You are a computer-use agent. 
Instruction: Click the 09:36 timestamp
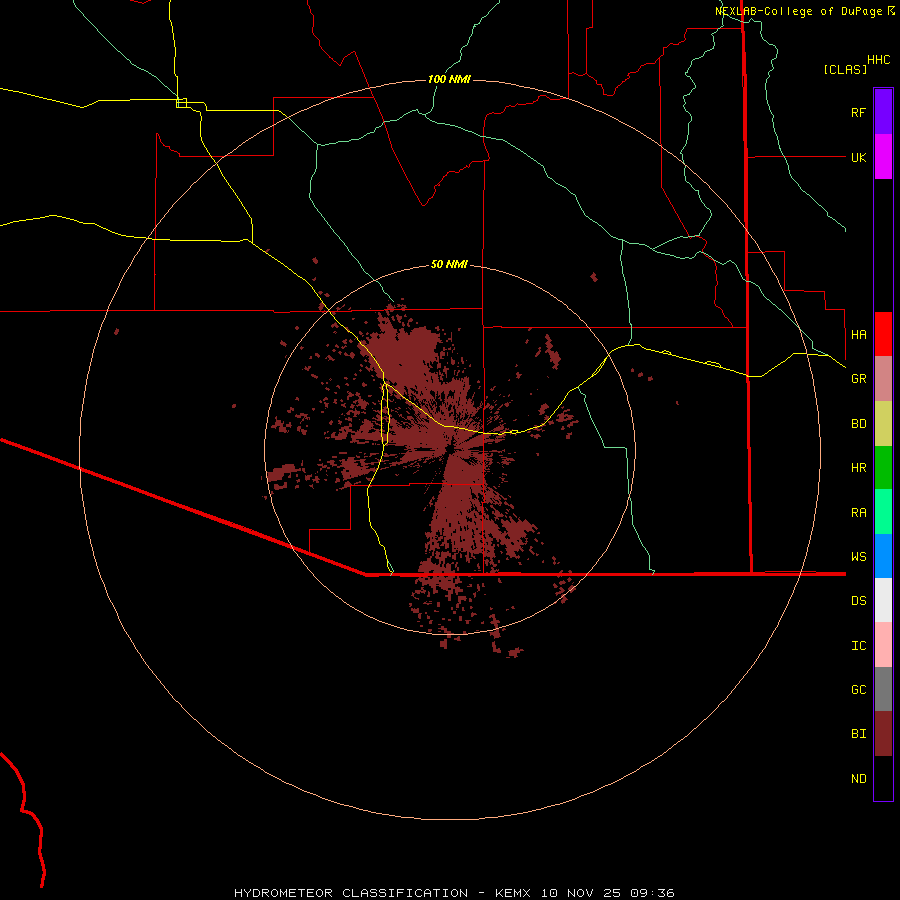(x=652, y=893)
